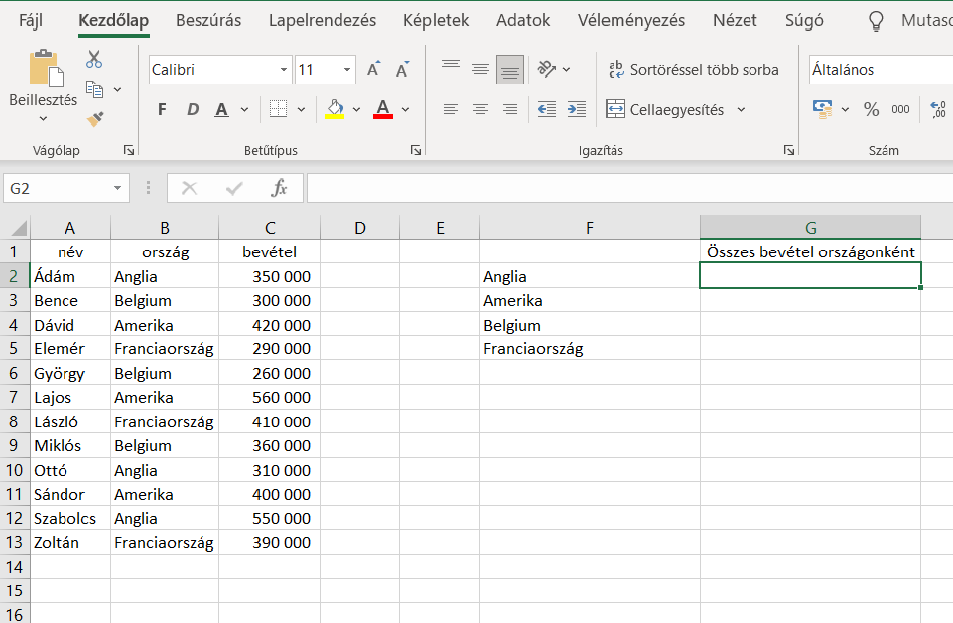This screenshot has height=623, width=953.
Task: Toggle the Sortöréssel több sorba wrap option
Action: 693,70
